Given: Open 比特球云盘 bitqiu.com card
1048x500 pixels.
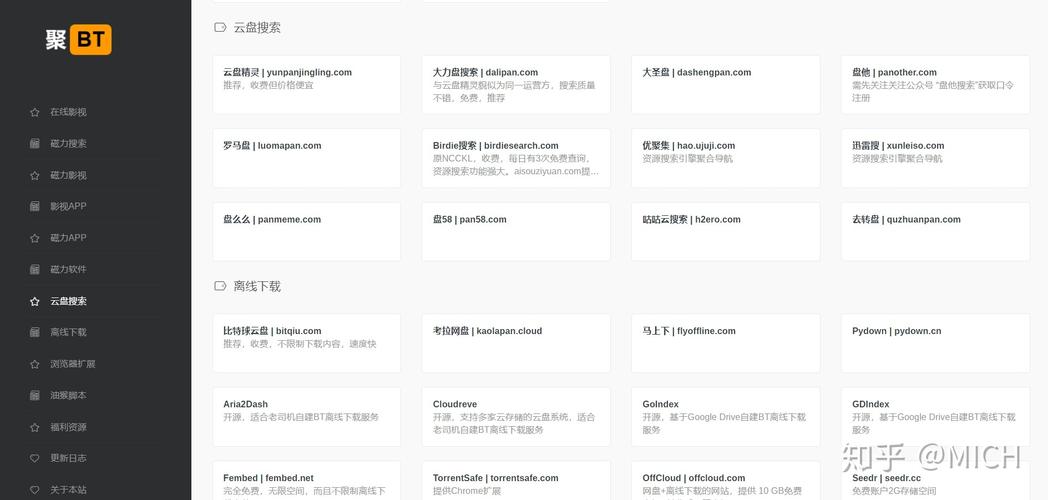Looking at the screenshot, I should [x=307, y=343].
